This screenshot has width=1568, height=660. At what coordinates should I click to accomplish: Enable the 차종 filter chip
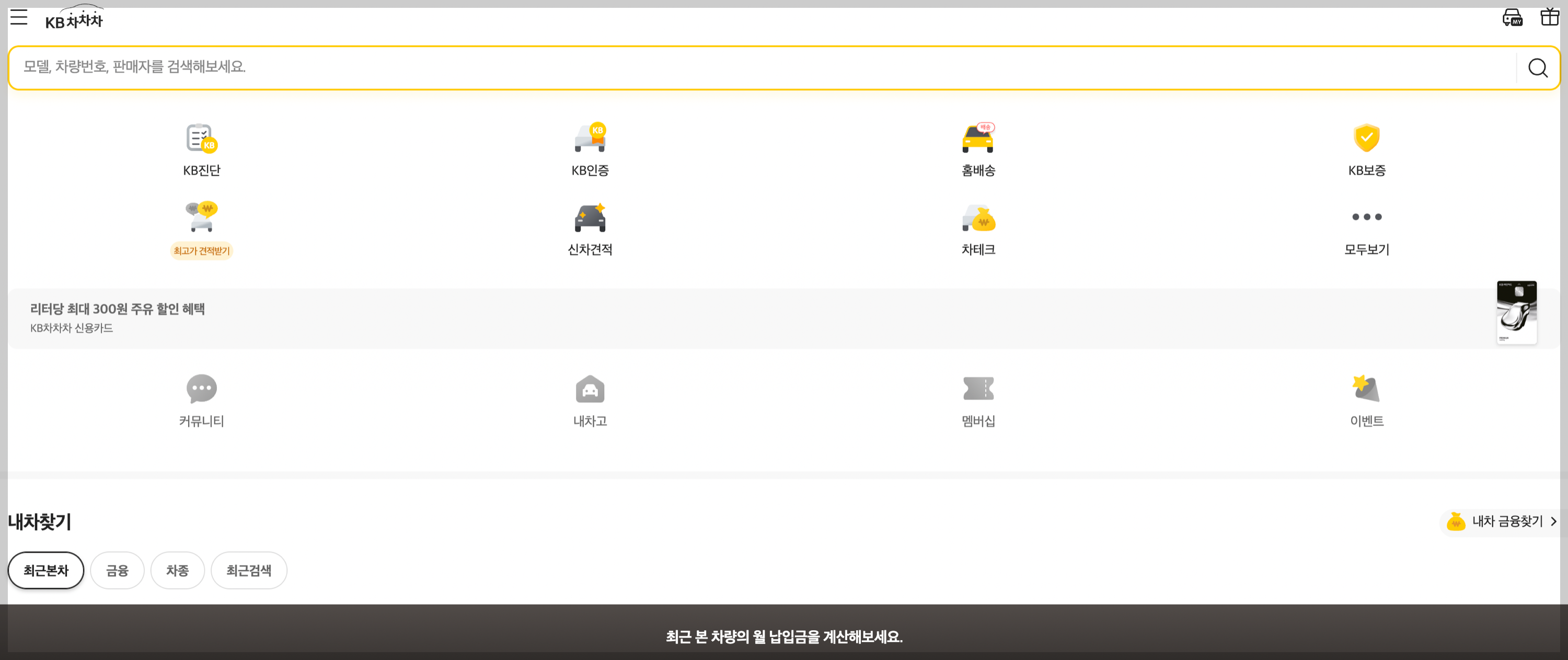(x=177, y=570)
